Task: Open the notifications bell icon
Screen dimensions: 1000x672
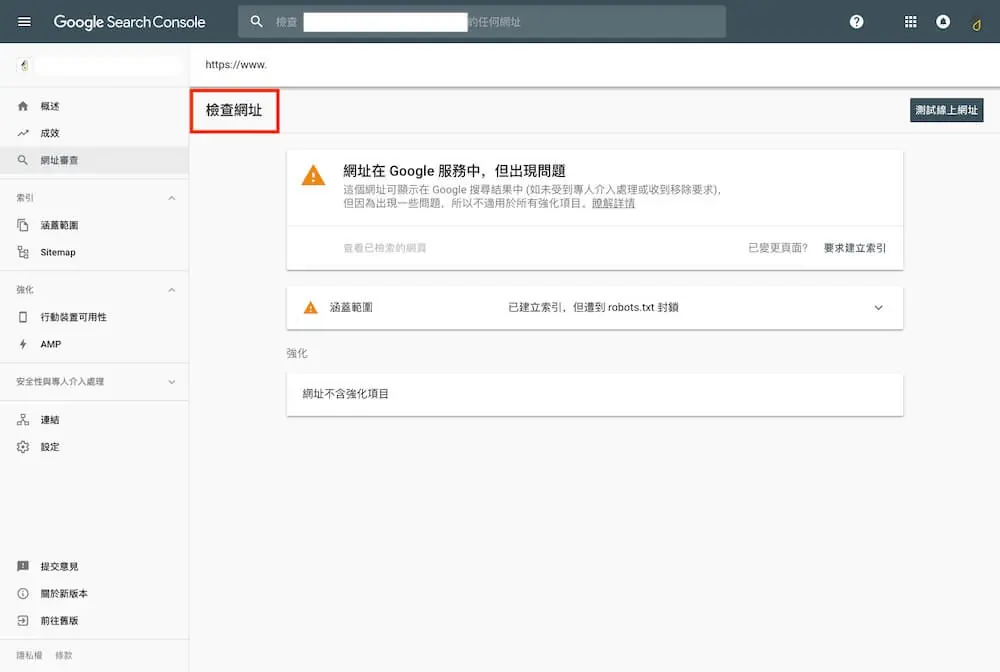Action: coord(943,22)
